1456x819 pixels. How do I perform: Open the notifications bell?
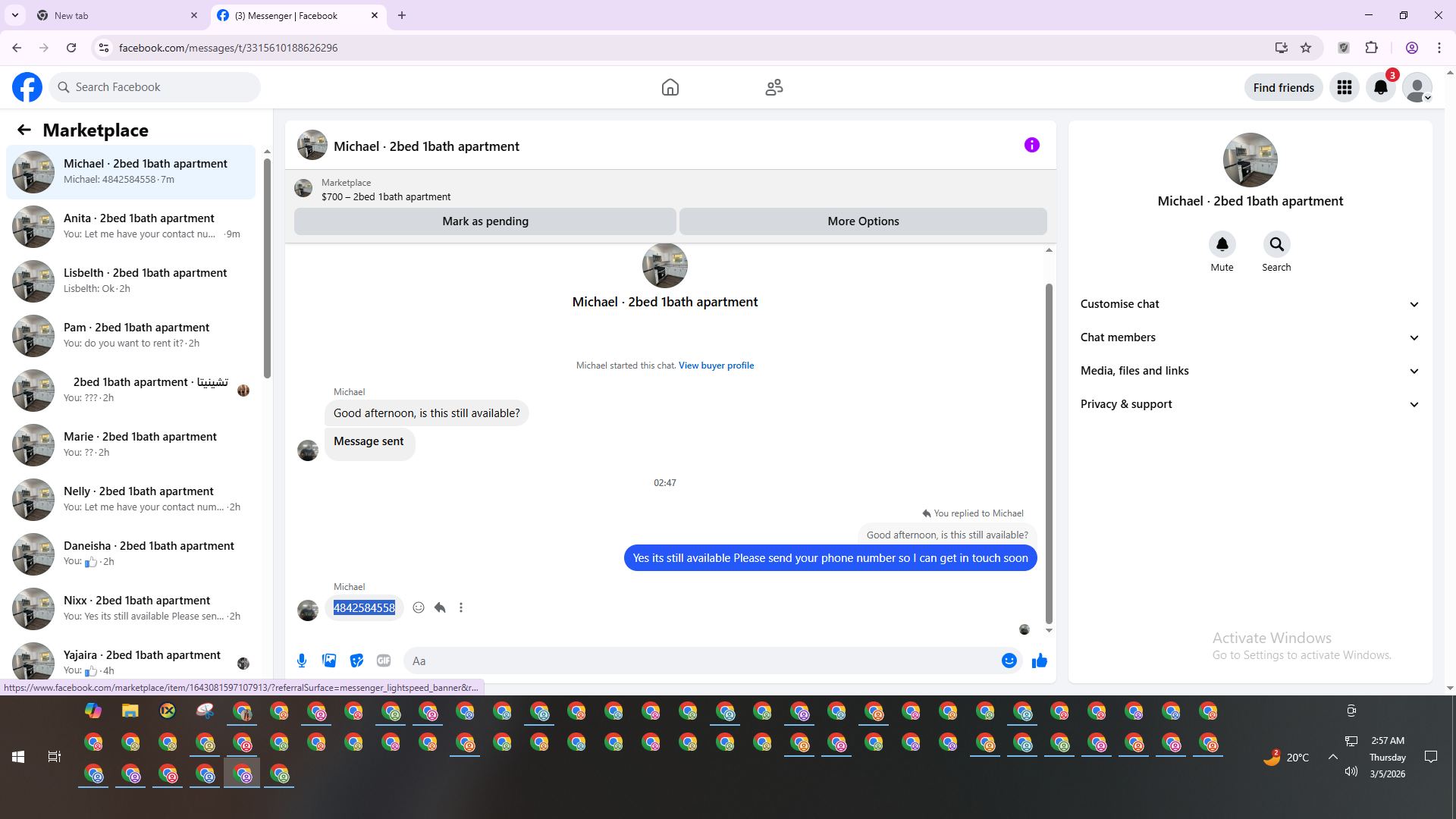click(1381, 87)
